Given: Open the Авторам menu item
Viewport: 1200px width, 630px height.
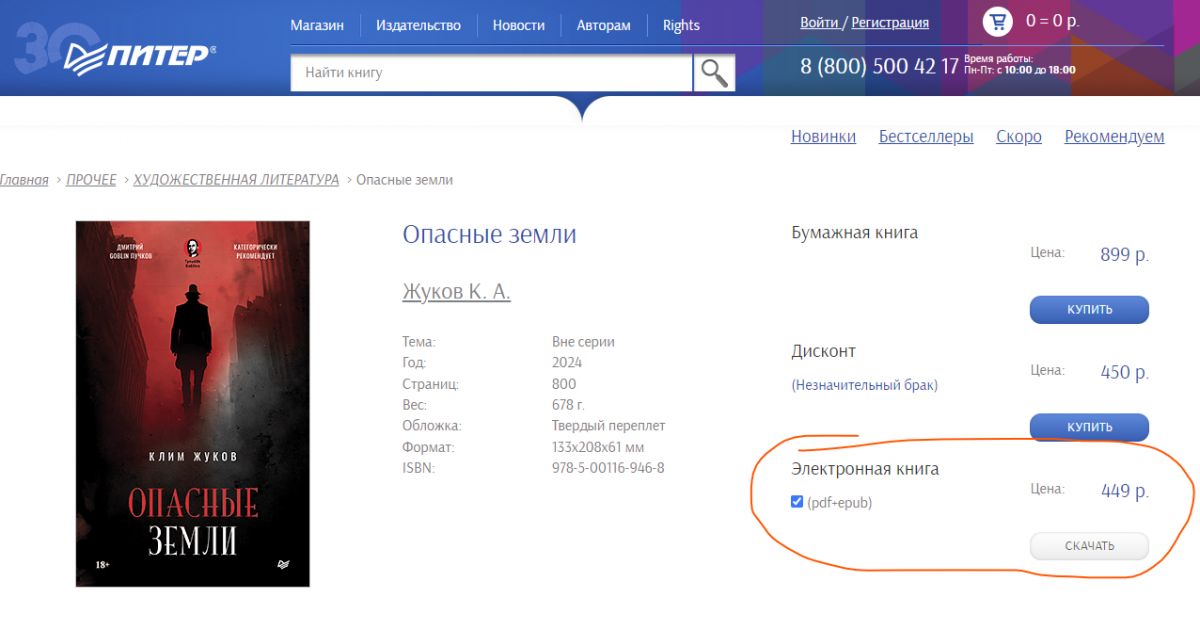Looking at the screenshot, I should [x=603, y=25].
